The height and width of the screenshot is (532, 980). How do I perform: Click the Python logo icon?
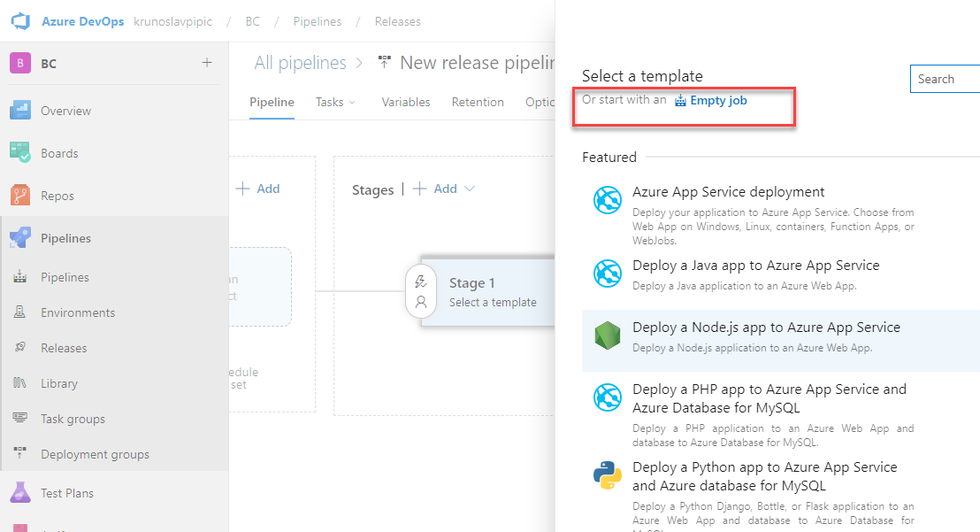pyautogui.click(x=607, y=475)
